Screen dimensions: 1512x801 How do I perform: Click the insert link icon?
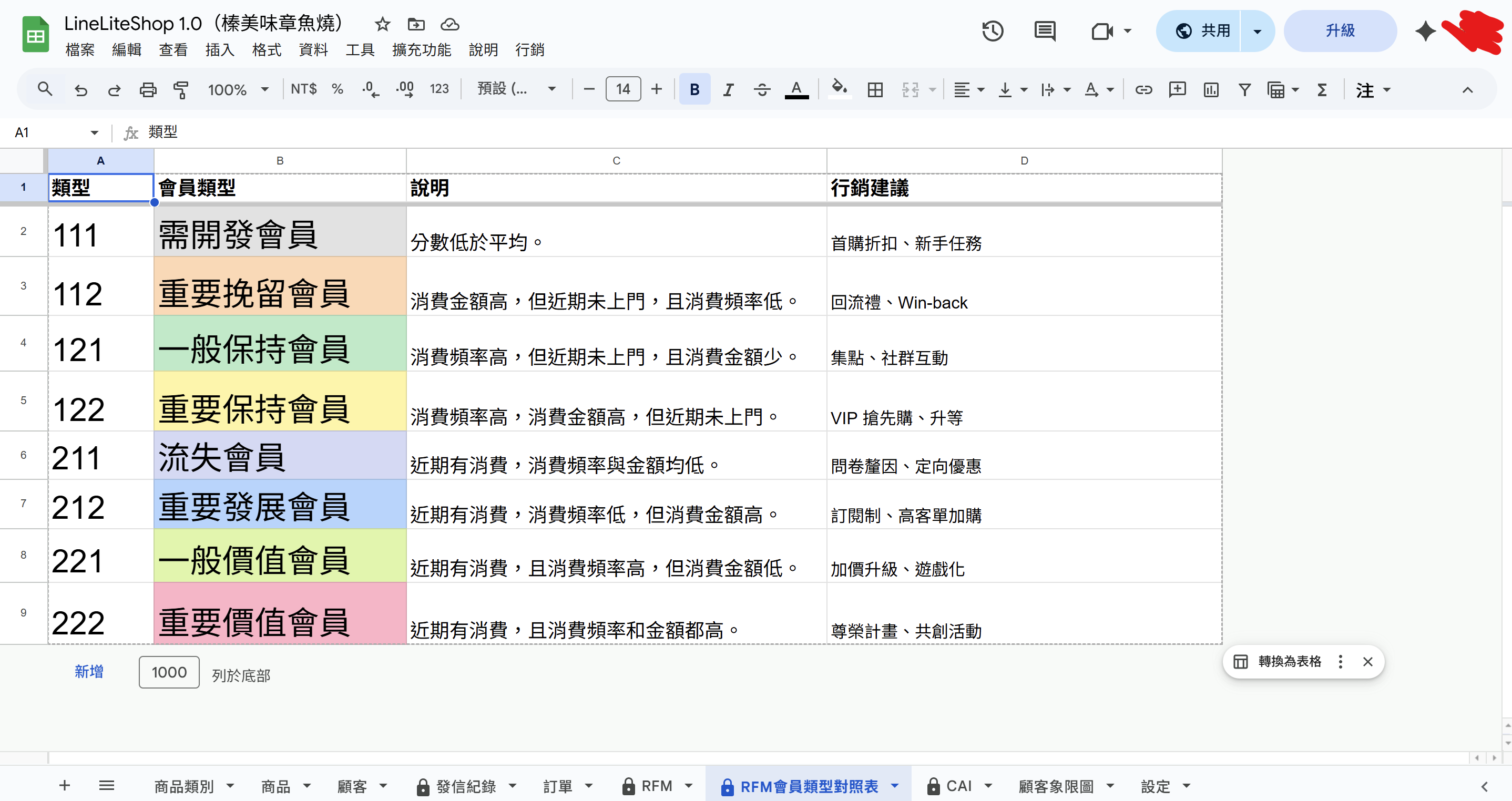point(1143,90)
